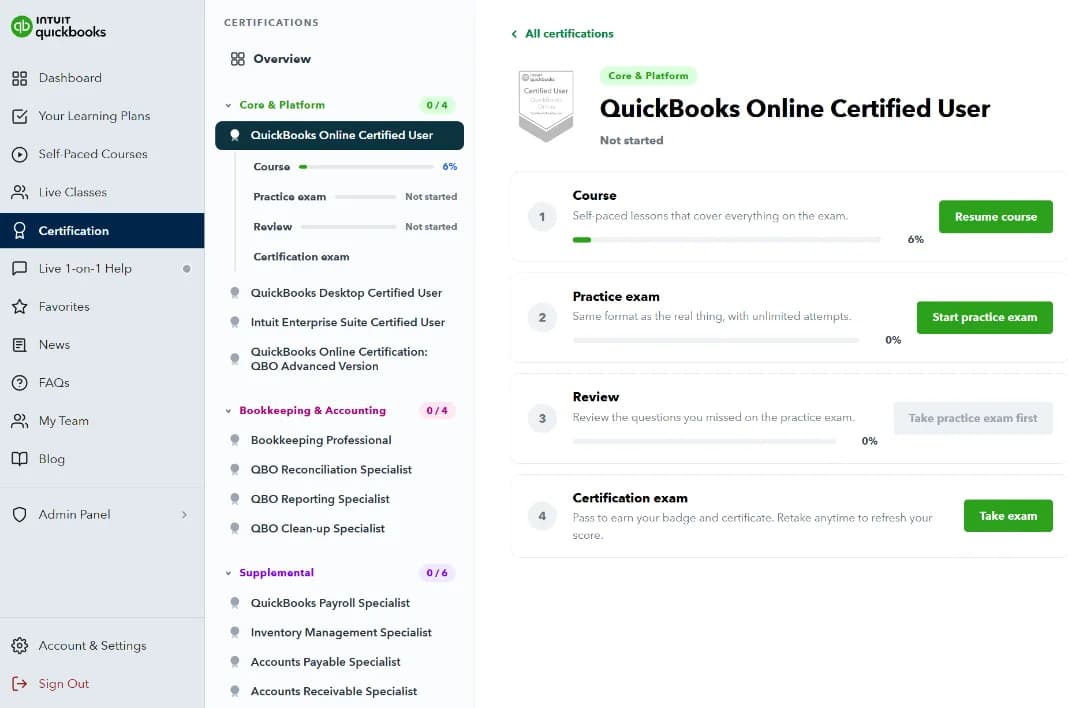The height and width of the screenshot is (708, 1068).
Task: Click Bookkeeping & Accounting 0/4 count badge
Action: (437, 411)
